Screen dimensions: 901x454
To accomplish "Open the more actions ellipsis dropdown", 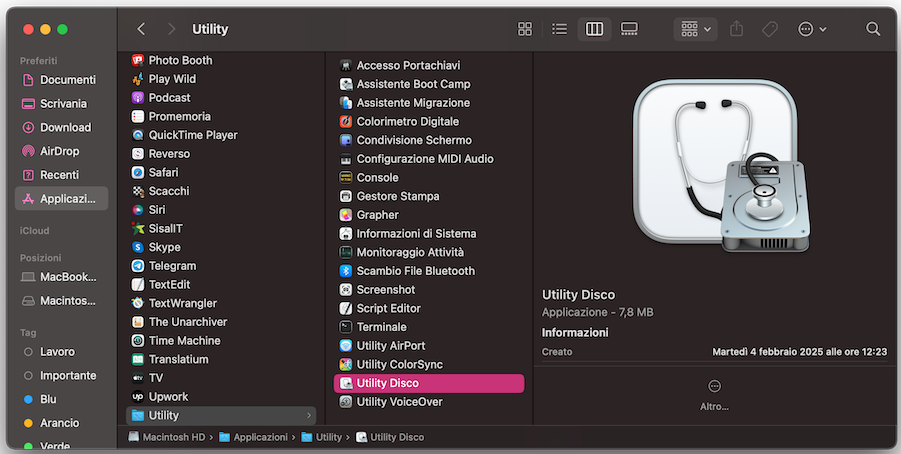I will point(812,29).
